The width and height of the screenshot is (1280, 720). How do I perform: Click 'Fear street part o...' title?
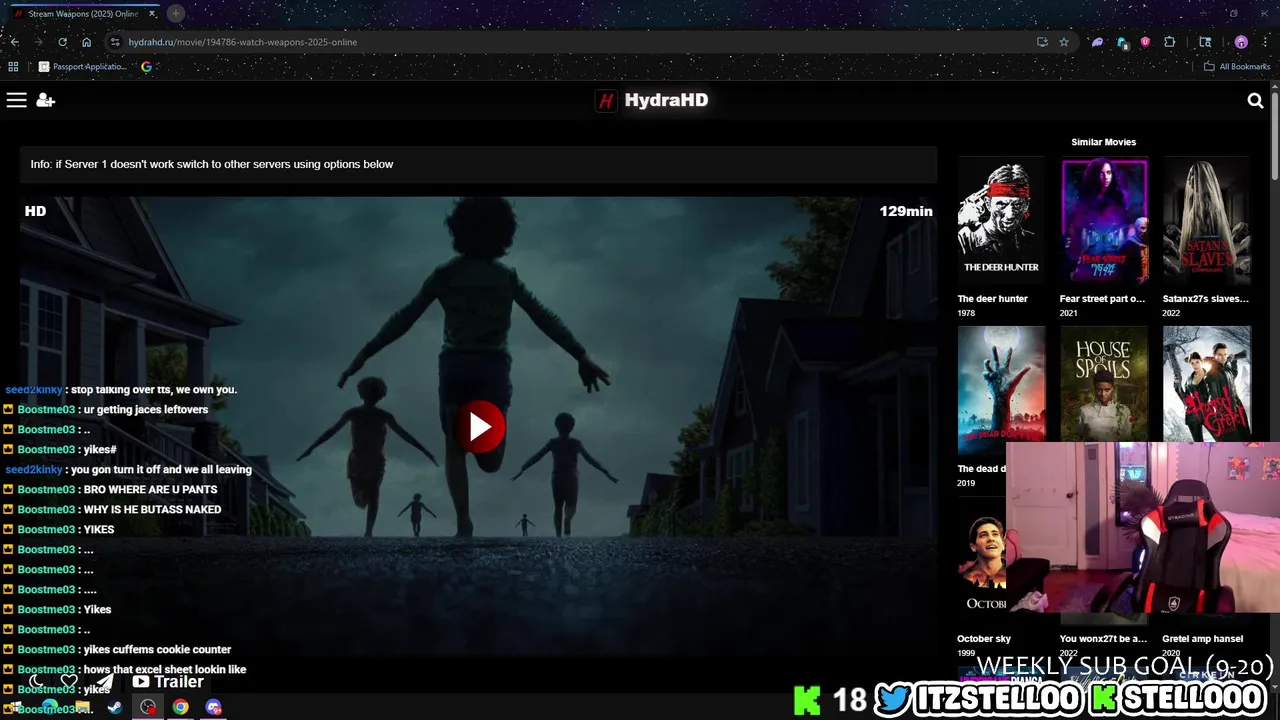pos(1102,299)
